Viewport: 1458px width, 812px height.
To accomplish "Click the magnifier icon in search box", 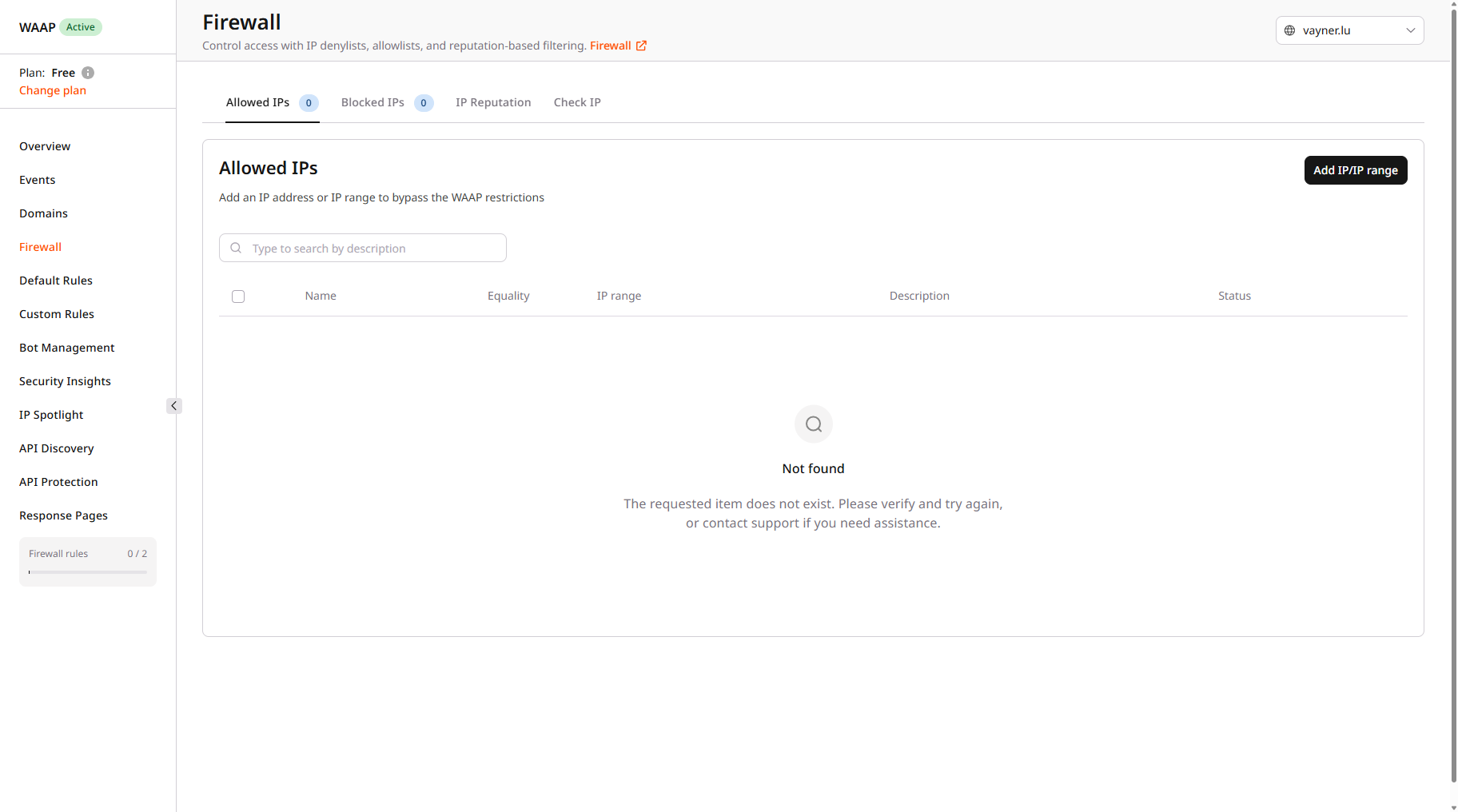I will [x=236, y=248].
